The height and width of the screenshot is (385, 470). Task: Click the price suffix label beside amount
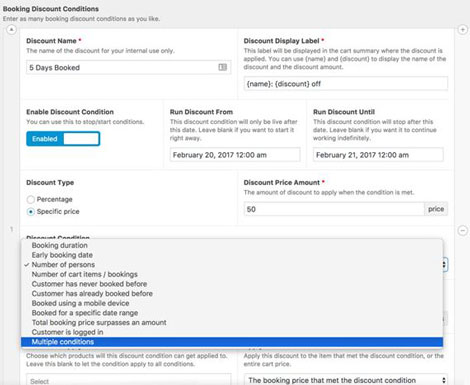pos(436,209)
